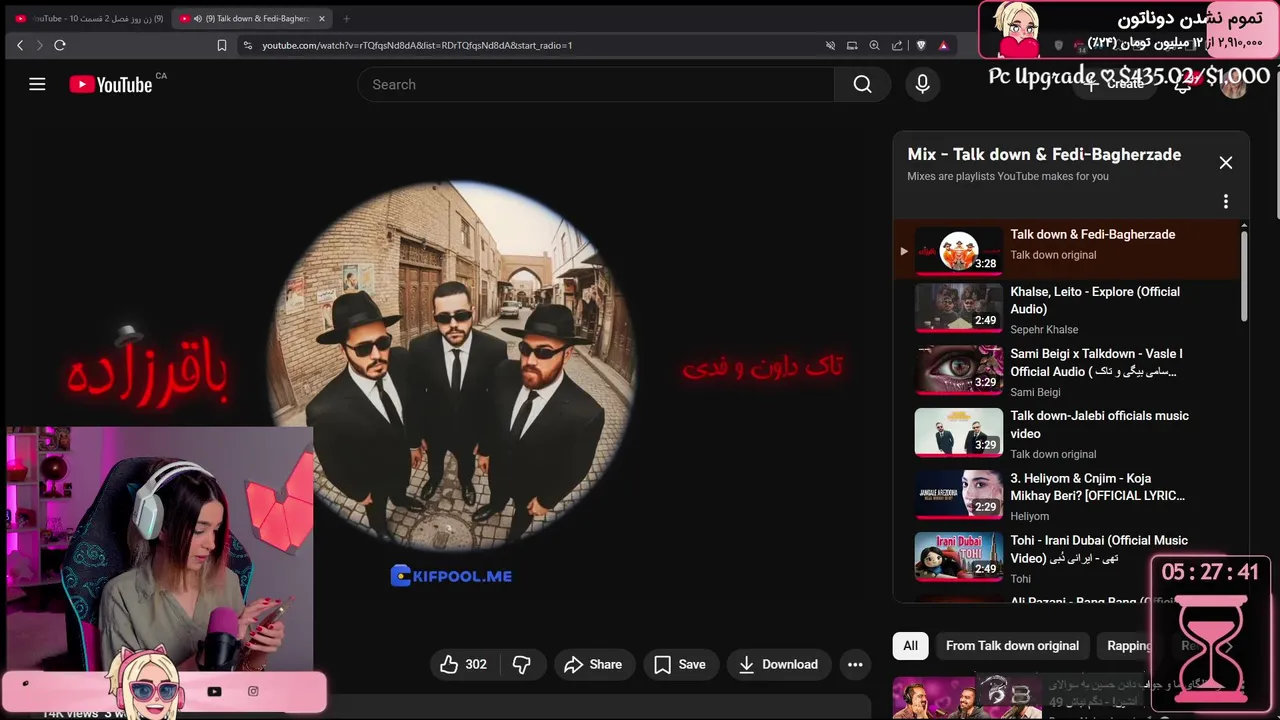Click the search magnifier button
Viewport: 1280px width, 720px height.
pos(862,85)
